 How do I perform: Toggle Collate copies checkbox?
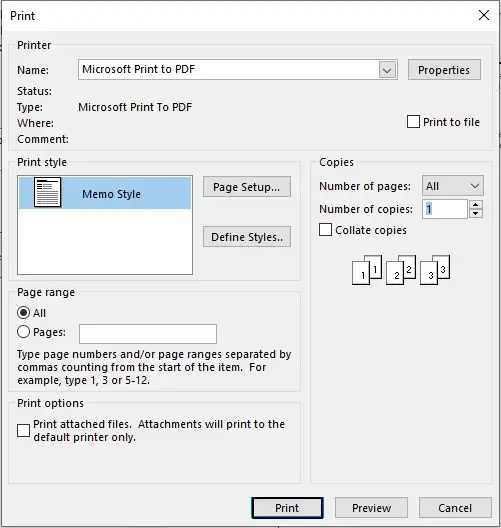pyautogui.click(x=325, y=230)
